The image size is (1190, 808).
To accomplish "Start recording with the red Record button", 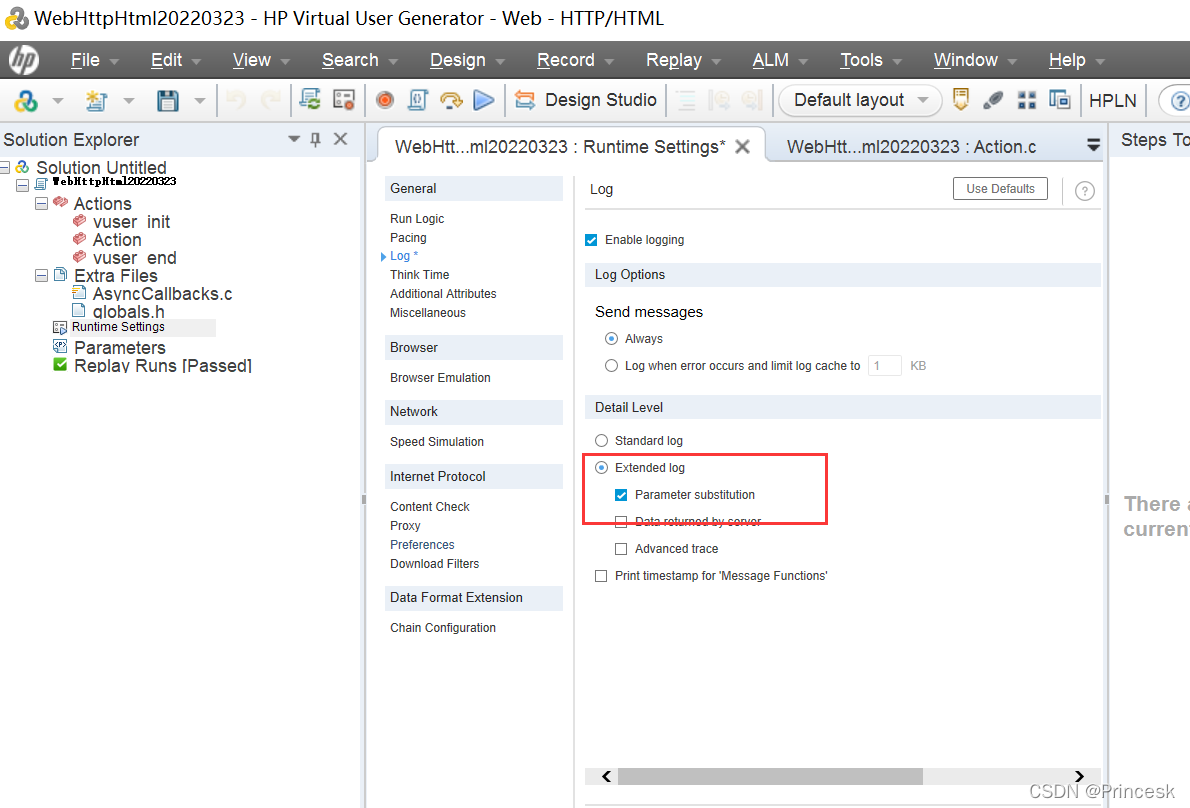I will (385, 99).
